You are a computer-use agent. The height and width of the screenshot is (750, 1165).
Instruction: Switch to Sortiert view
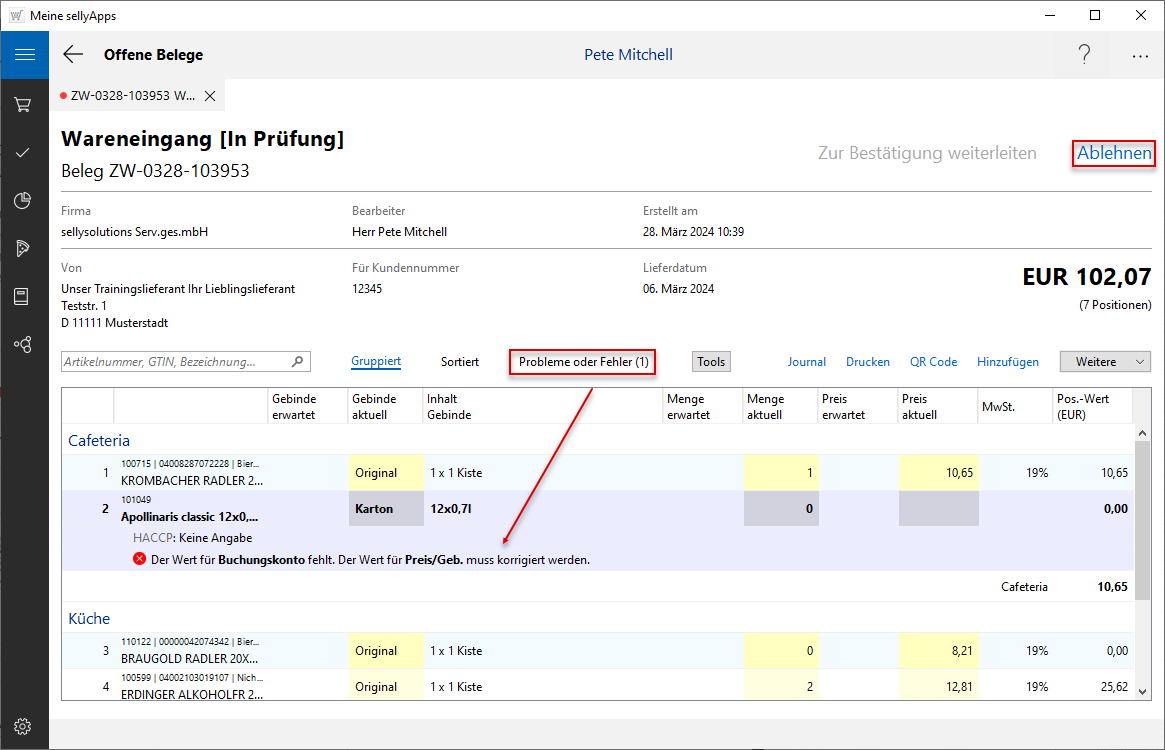coord(460,362)
